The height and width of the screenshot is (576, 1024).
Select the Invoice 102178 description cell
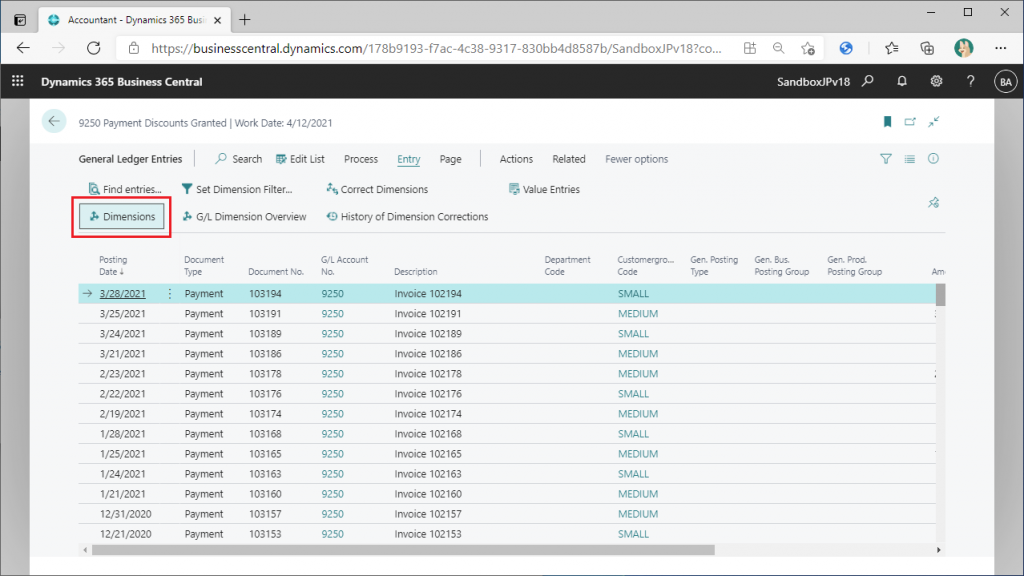[x=428, y=374]
